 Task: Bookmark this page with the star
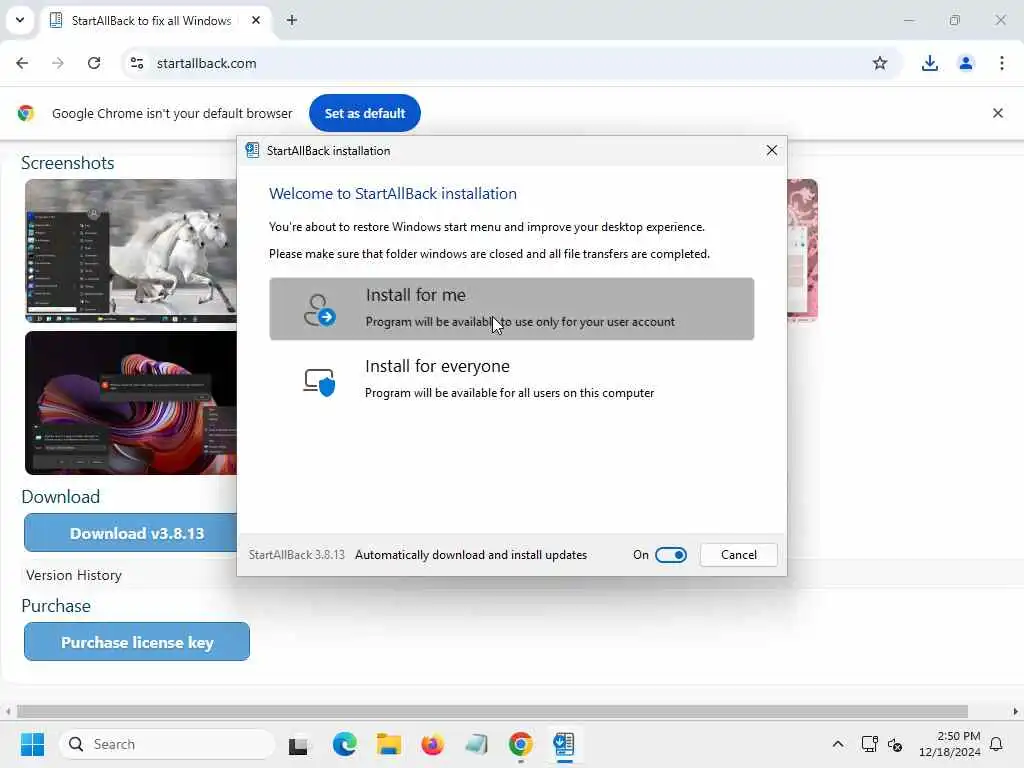880,63
